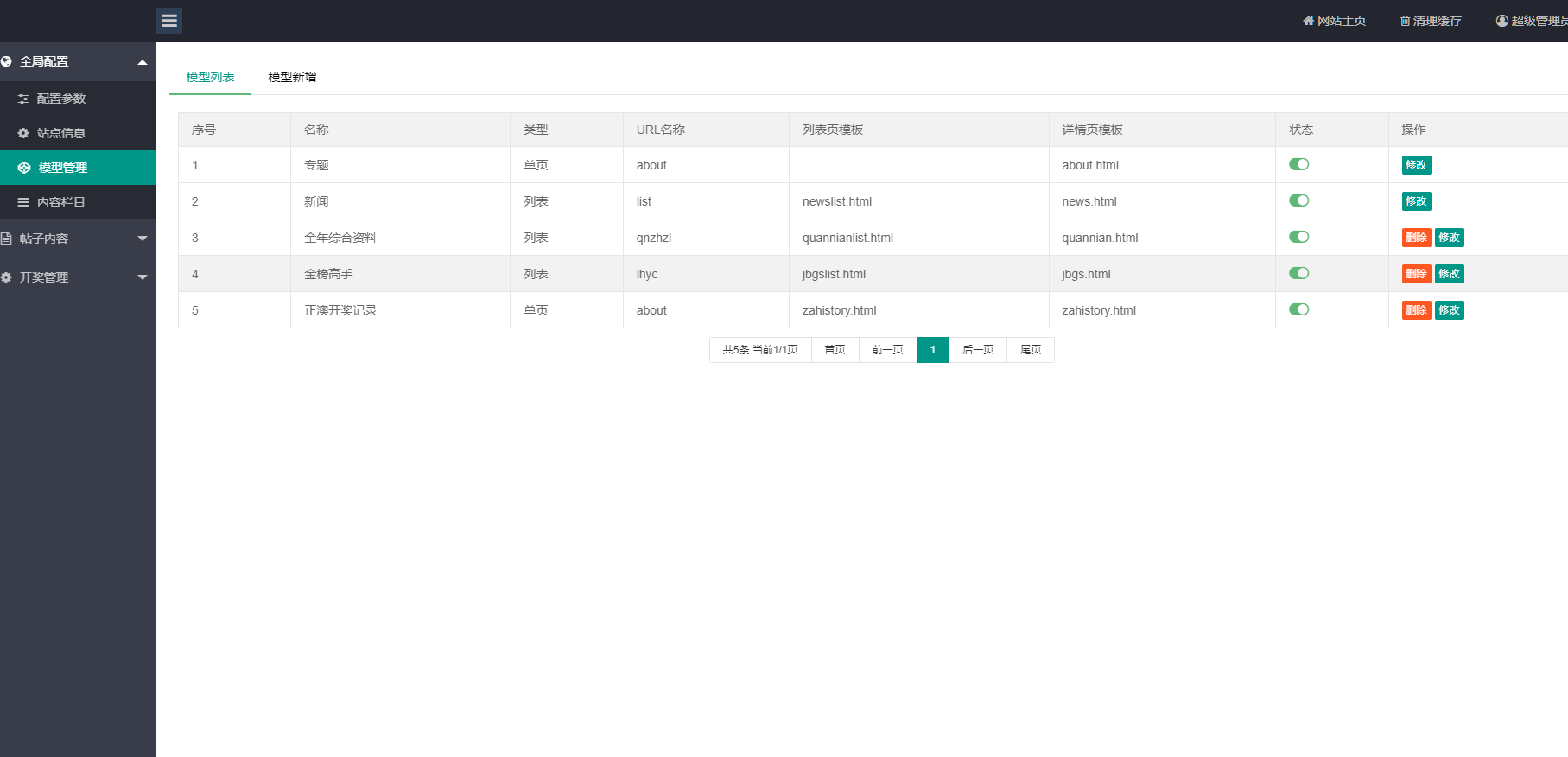Toggle status switch for 金榜高手 row
The image size is (1568, 757).
(x=1299, y=273)
